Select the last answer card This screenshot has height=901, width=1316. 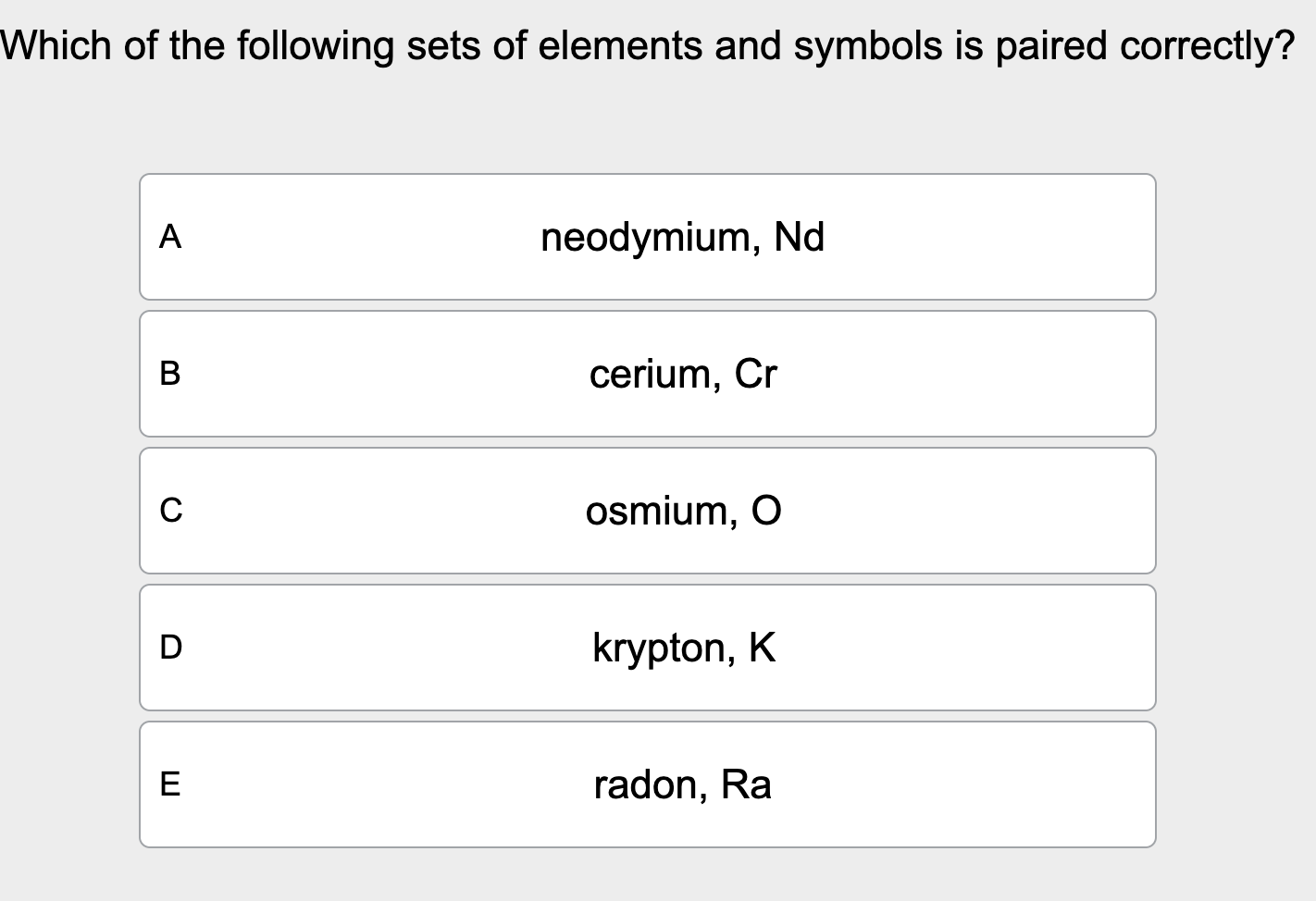(648, 784)
